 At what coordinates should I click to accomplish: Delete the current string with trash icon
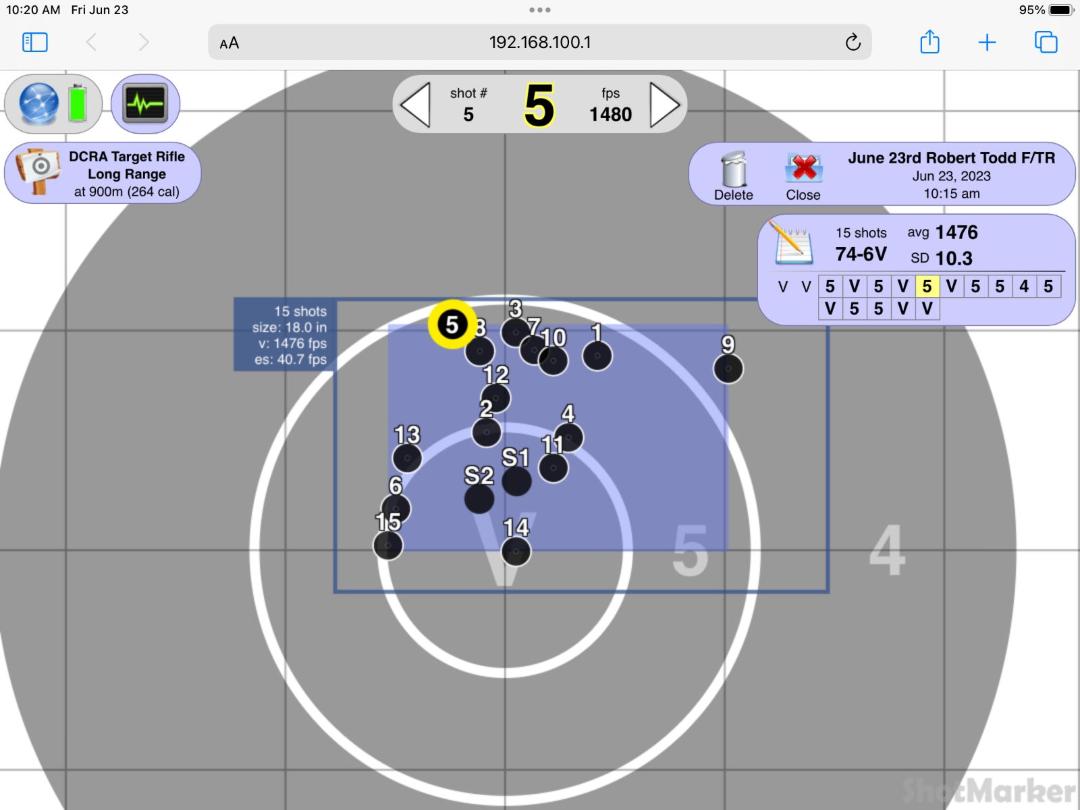[734, 176]
